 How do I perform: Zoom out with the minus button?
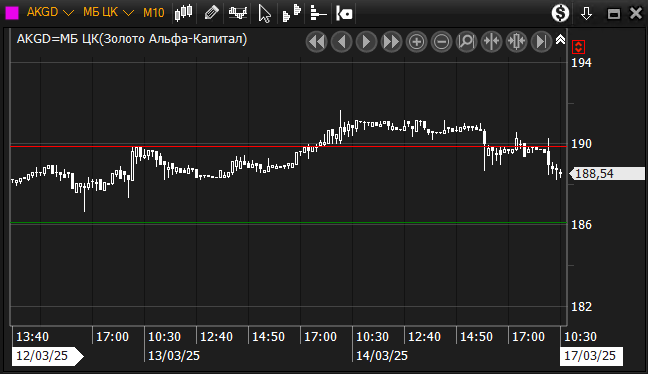click(x=441, y=41)
